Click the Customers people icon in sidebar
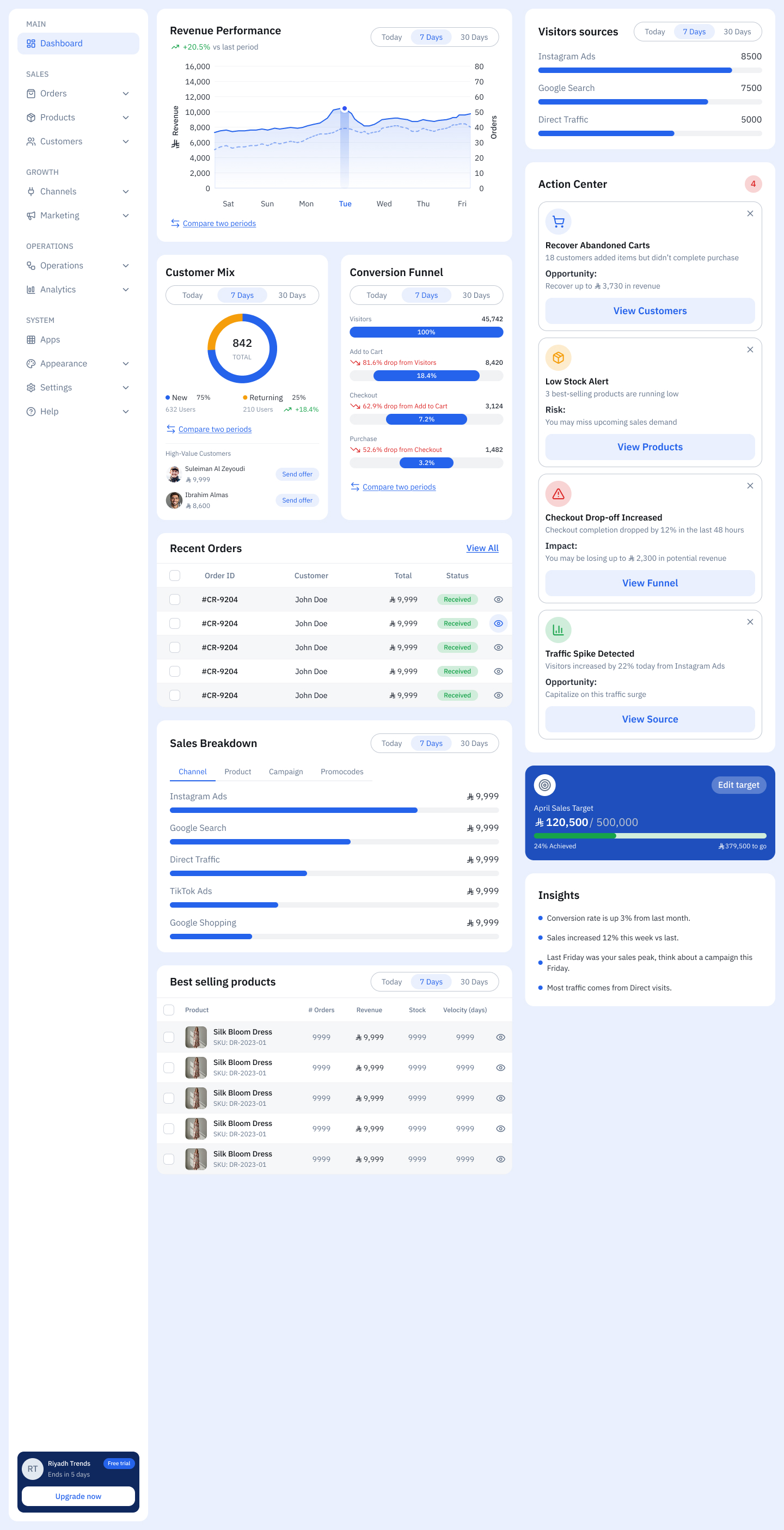This screenshot has height=1530, width=784. (31, 142)
